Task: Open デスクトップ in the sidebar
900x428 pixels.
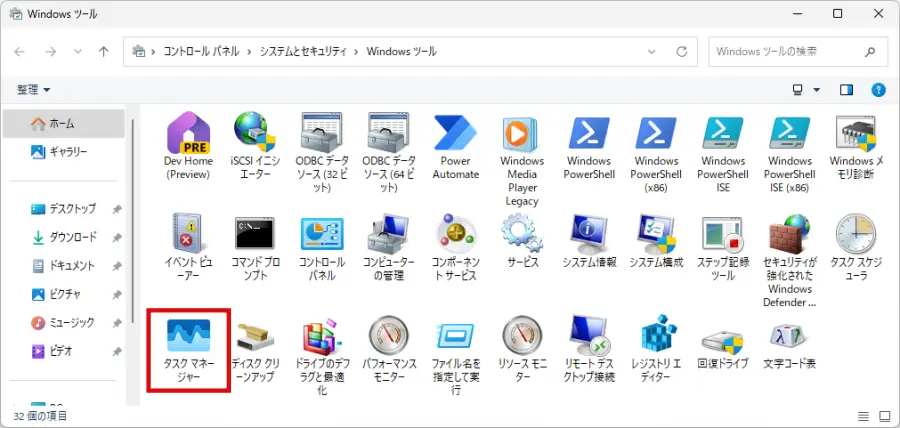Action: [x=63, y=209]
